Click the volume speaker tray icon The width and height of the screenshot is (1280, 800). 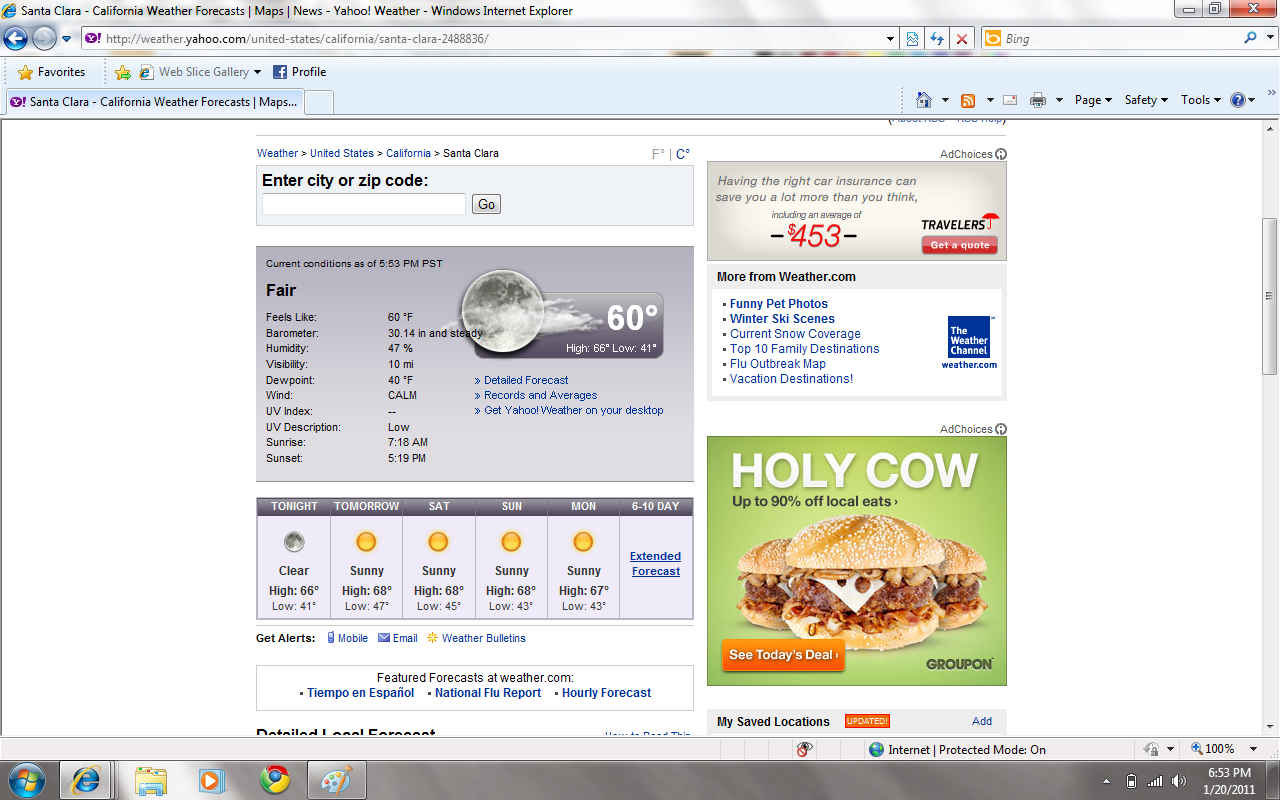(1179, 781)
